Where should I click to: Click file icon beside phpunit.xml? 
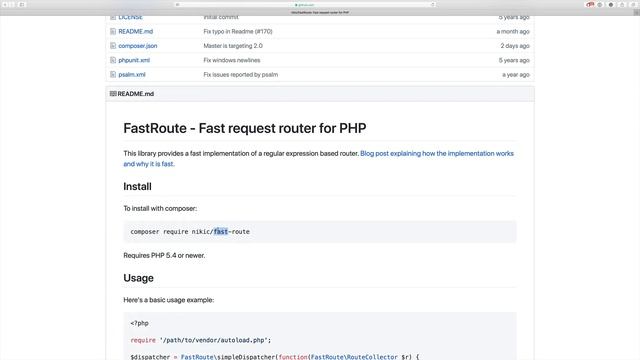click(113, 60)
